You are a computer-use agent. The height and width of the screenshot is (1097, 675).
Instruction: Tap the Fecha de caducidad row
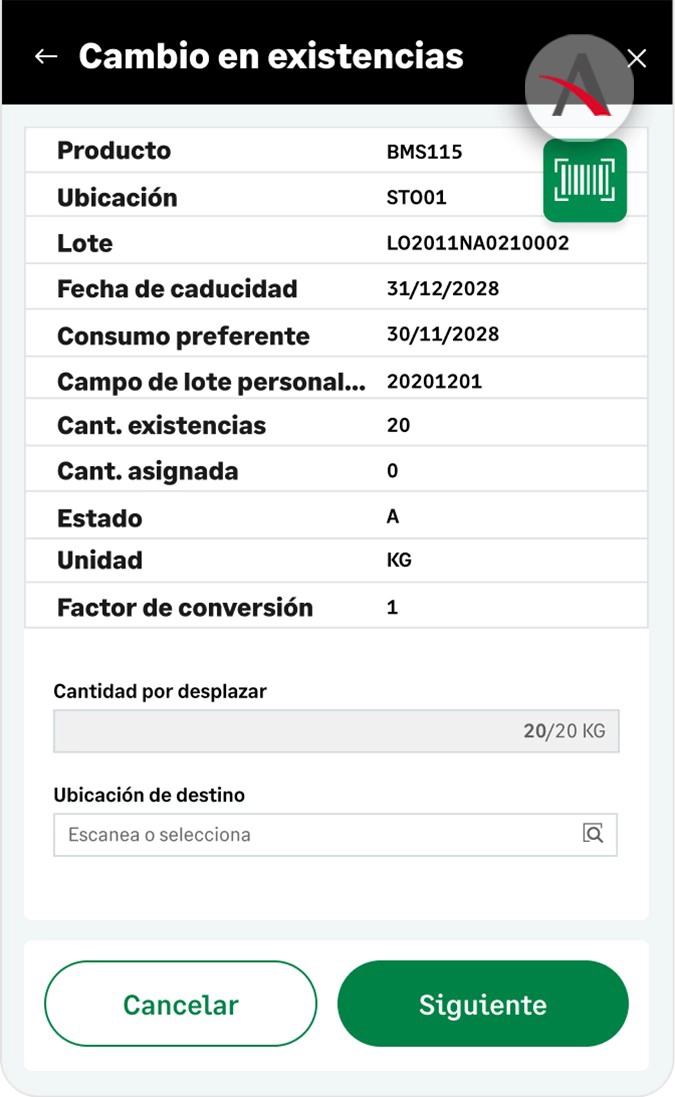[336, 289]
